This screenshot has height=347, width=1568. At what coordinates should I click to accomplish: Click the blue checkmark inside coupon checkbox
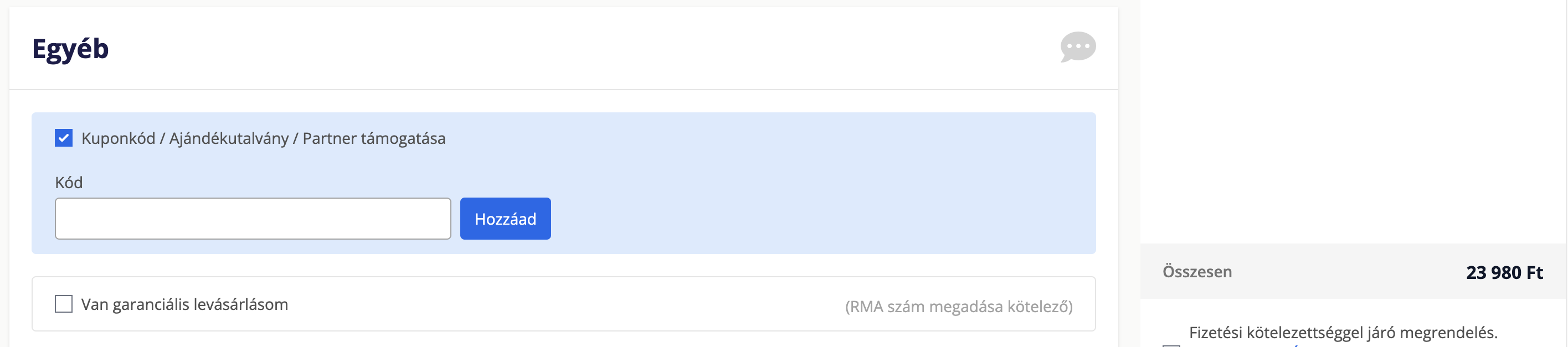pyautogui.click(x=64, y=138)
